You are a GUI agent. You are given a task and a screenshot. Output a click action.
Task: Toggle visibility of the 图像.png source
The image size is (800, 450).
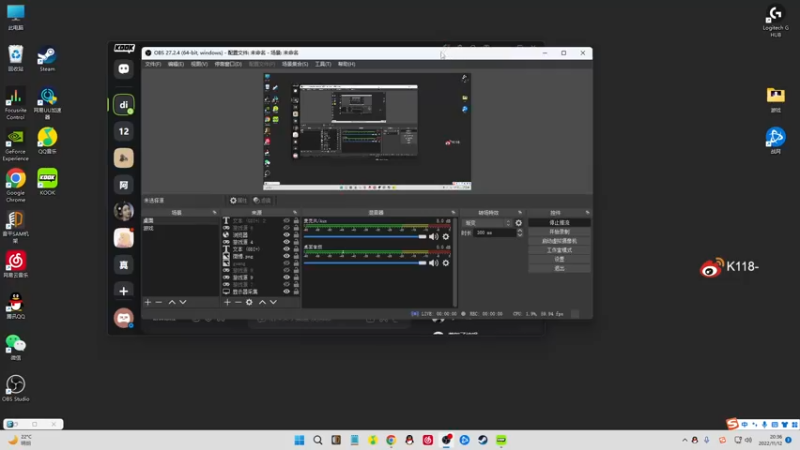[286, 256]
